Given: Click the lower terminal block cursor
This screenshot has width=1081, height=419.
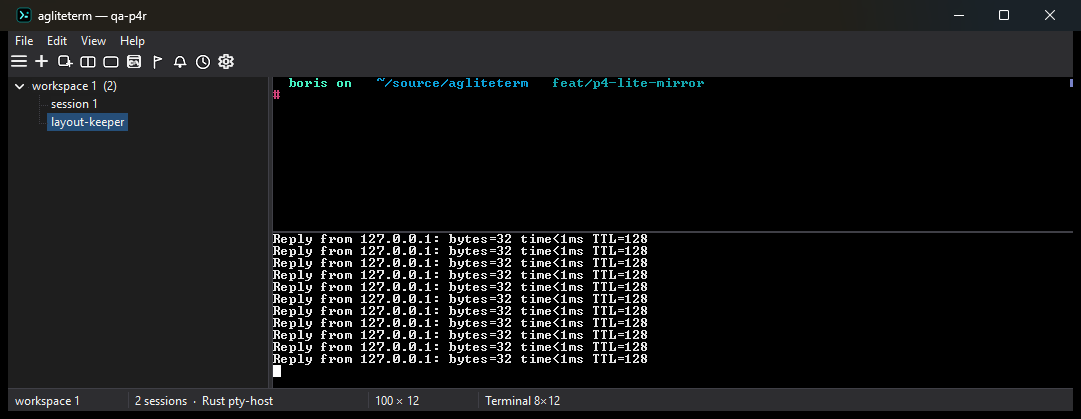Looking at the screenshot, I should (x=277, y=371).
